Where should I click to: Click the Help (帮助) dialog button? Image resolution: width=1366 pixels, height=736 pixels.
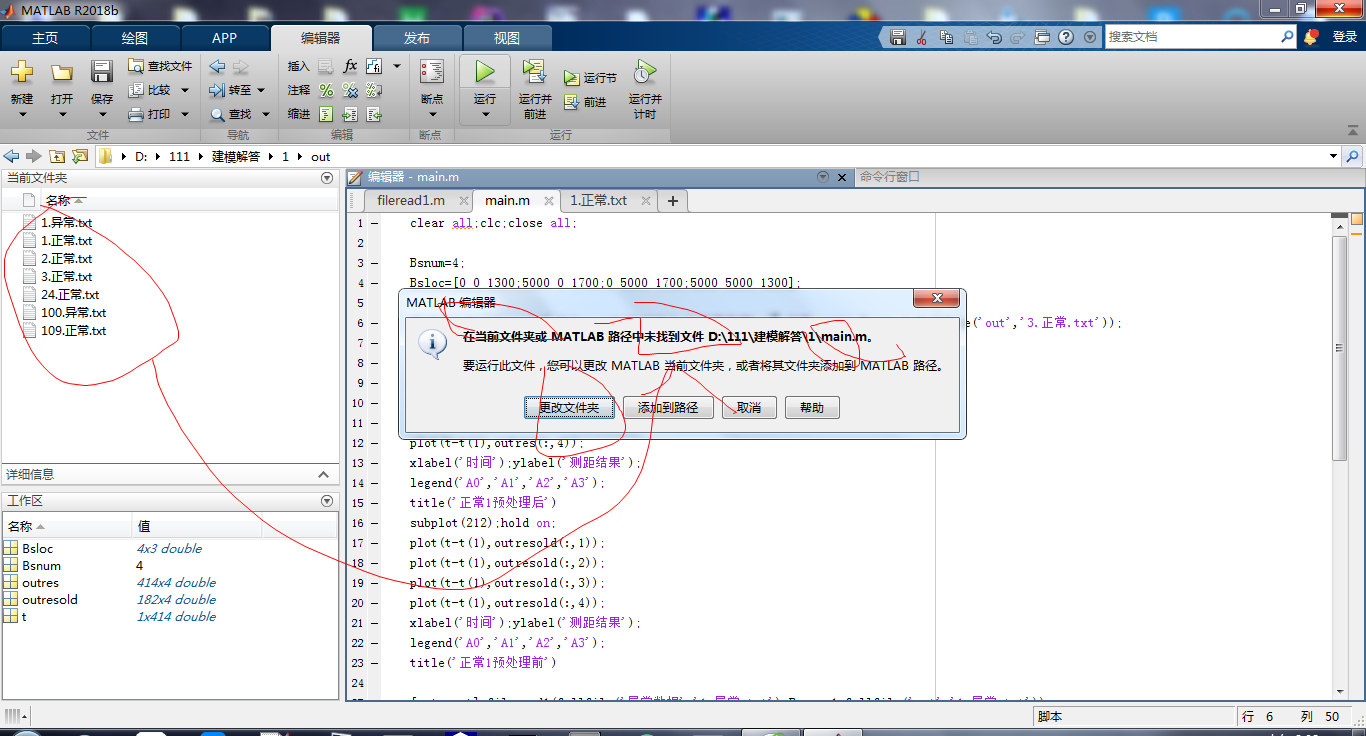(812, 408)
